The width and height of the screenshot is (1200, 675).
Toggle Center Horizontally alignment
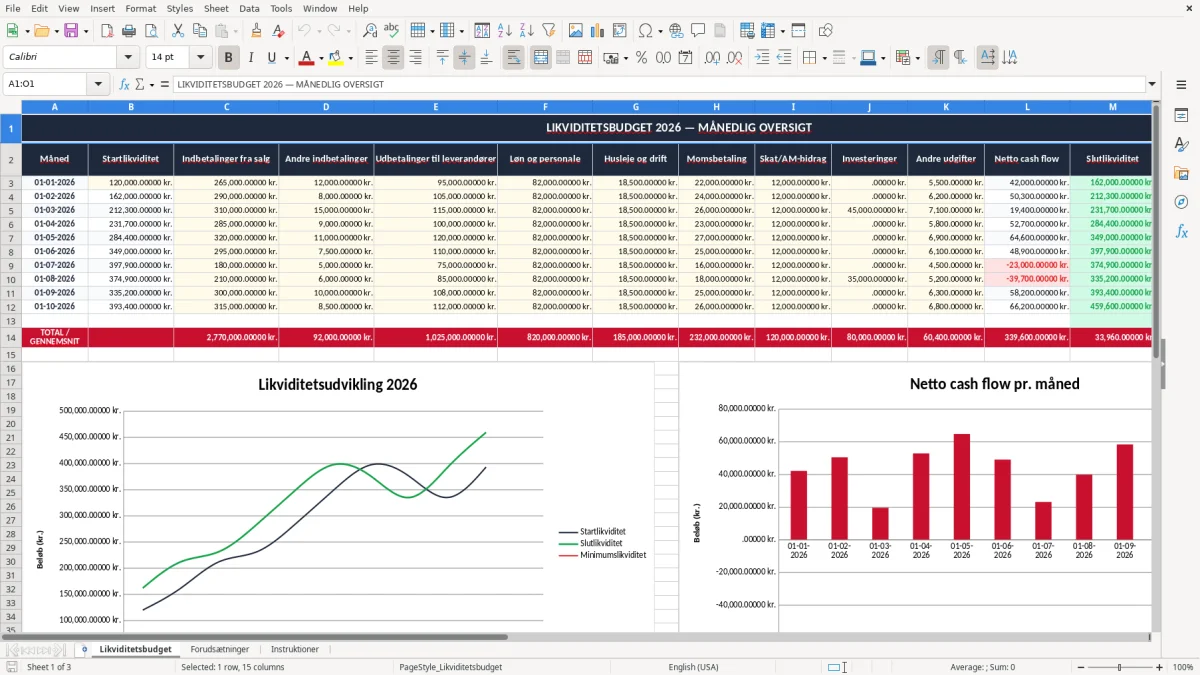pos(393,58)
